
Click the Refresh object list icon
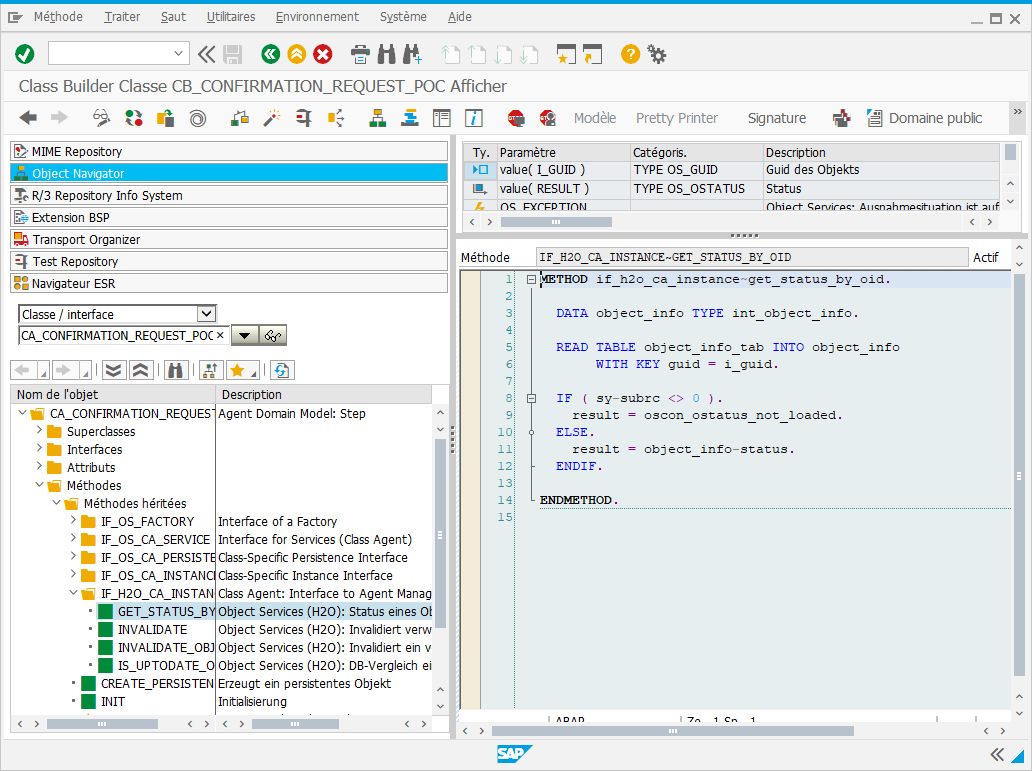coord(282,370)
